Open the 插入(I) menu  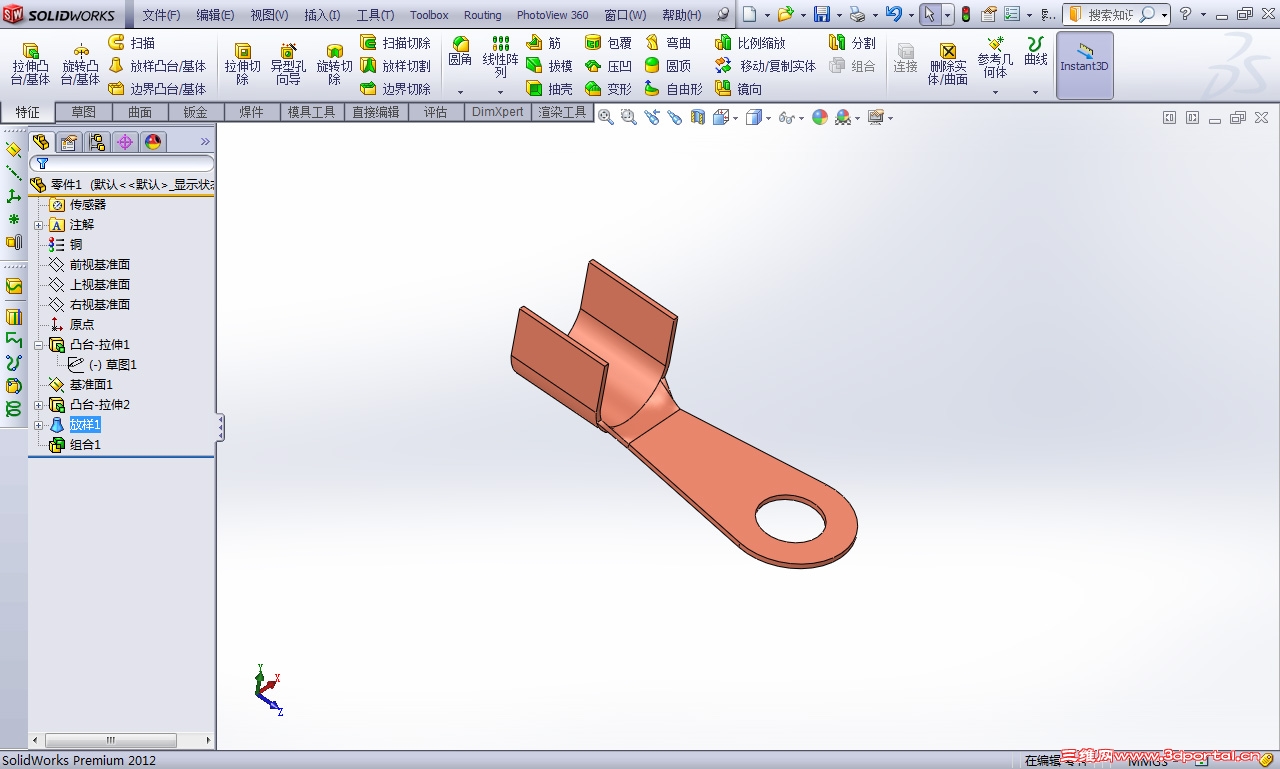[x=322, y=15]
